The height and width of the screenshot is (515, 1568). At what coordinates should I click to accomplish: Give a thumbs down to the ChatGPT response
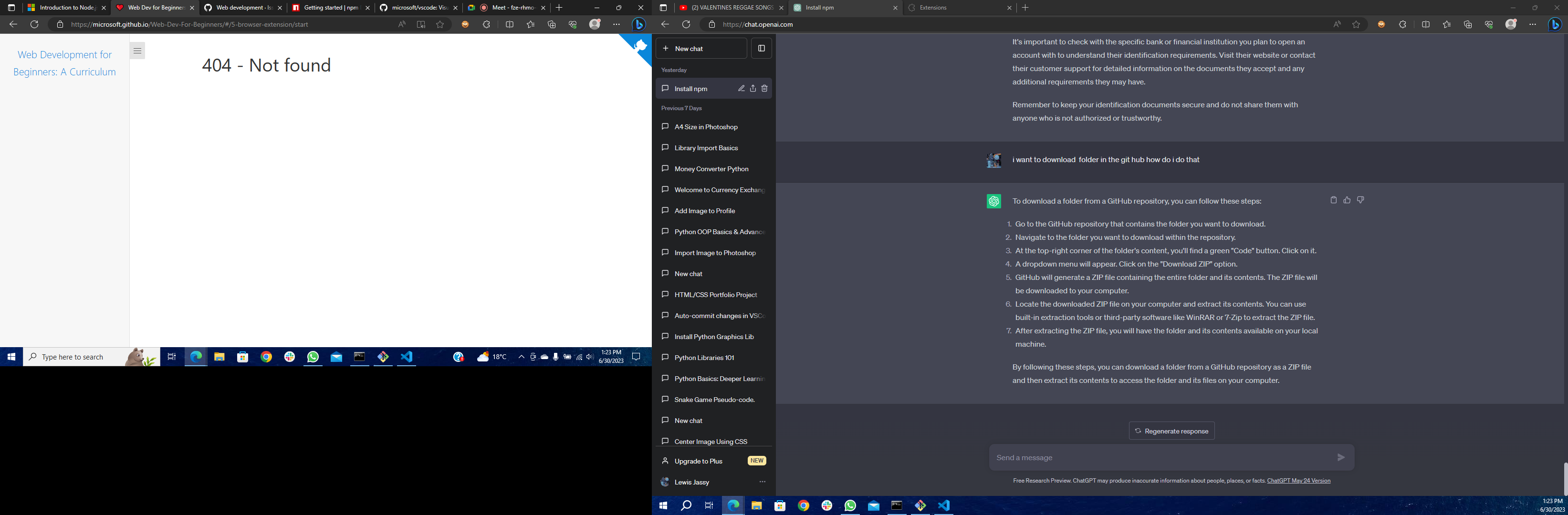tap(1360, 199)
